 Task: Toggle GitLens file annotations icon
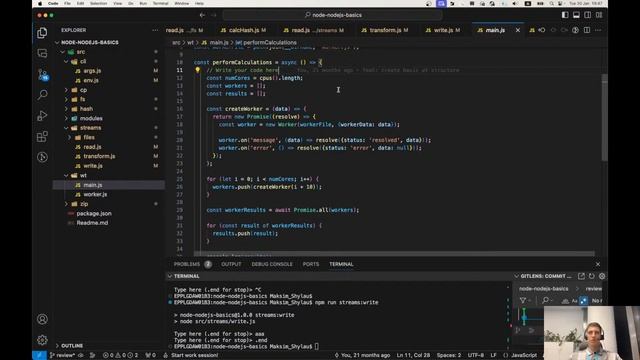pos(575,30)
